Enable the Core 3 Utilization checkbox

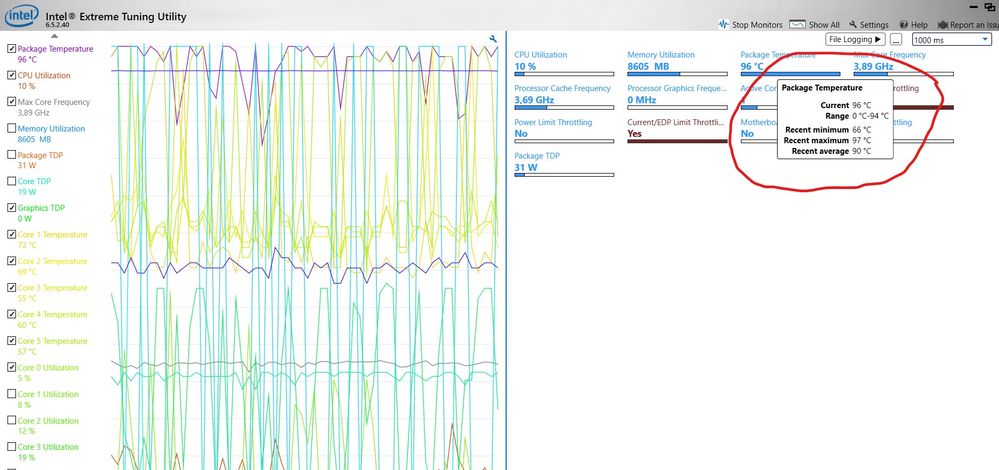tap(11, 447)
